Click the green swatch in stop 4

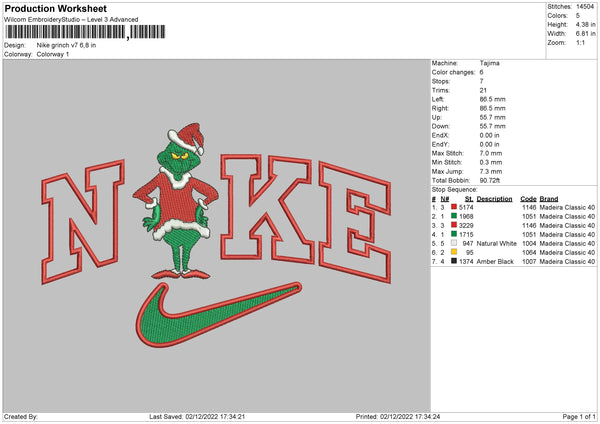tap(454, 234)
